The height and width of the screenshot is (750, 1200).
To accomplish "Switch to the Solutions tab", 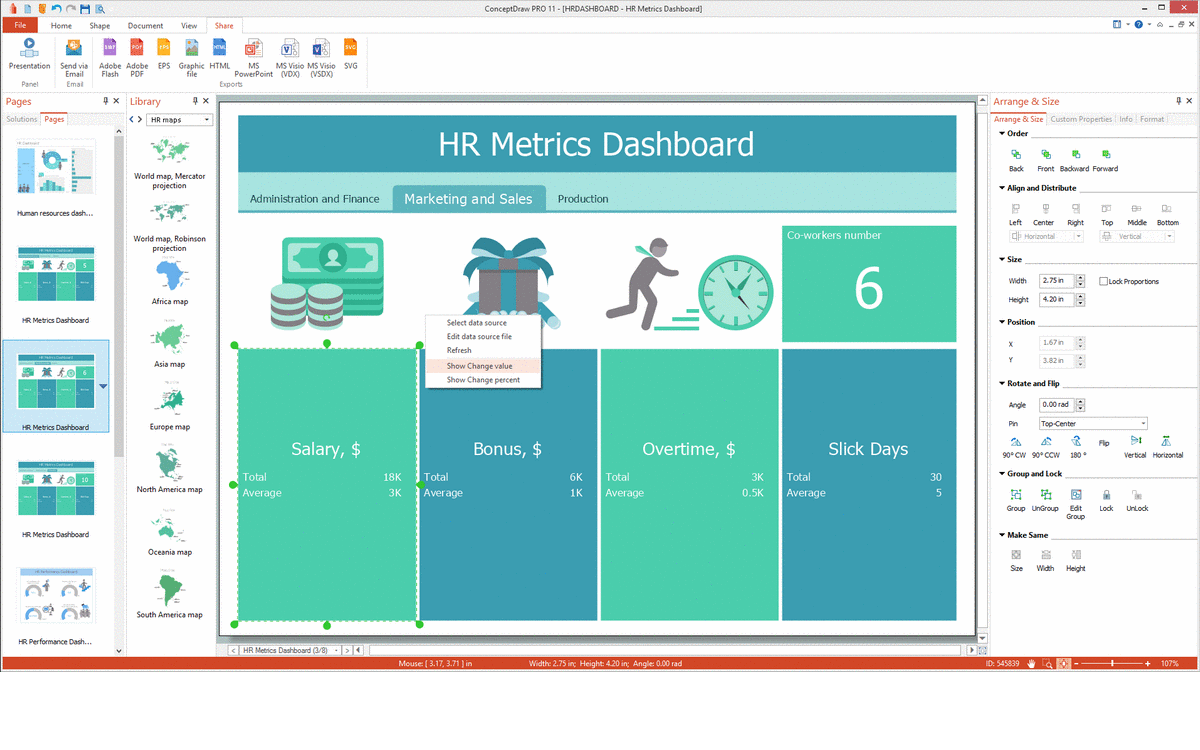I will 22,119.
